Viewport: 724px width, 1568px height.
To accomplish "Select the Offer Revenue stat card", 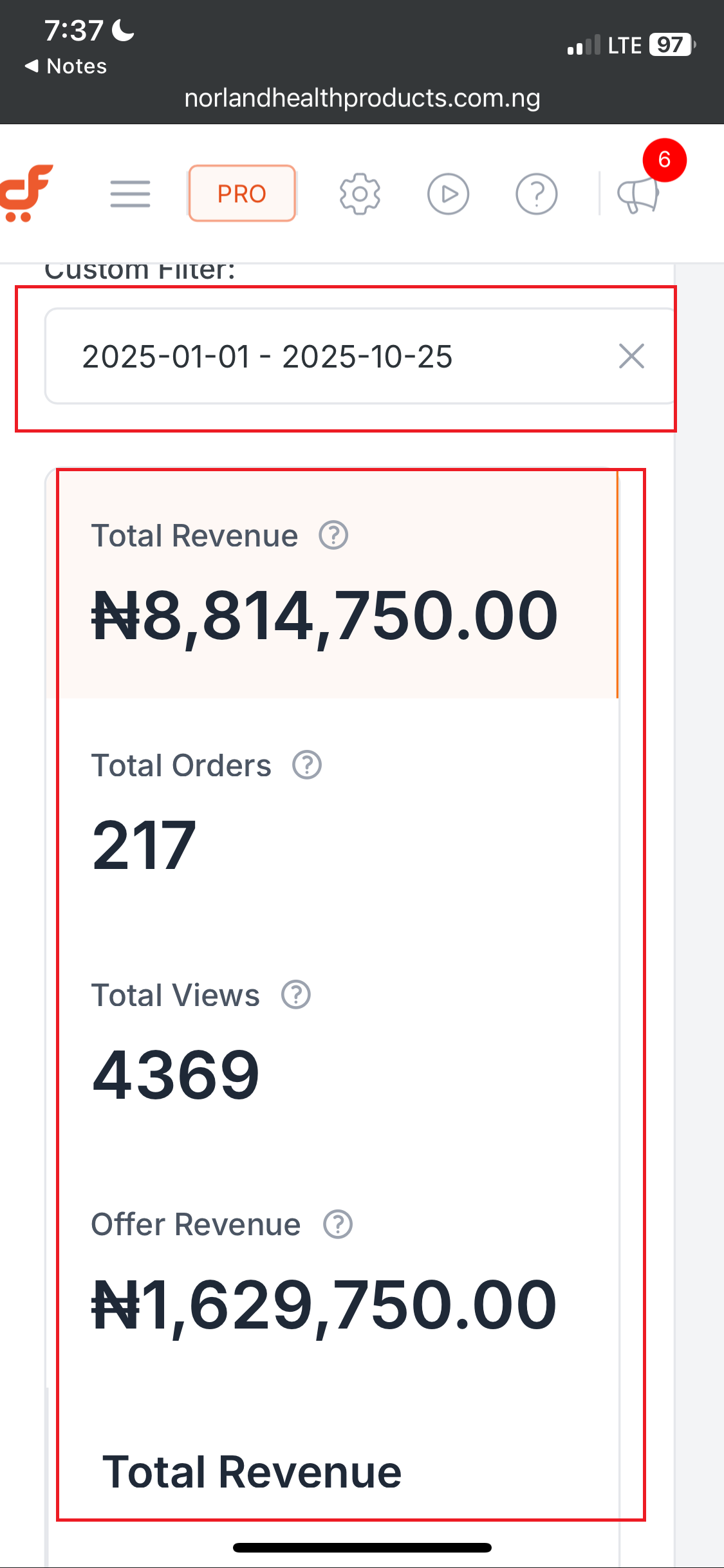I will tap(331, 1271).
